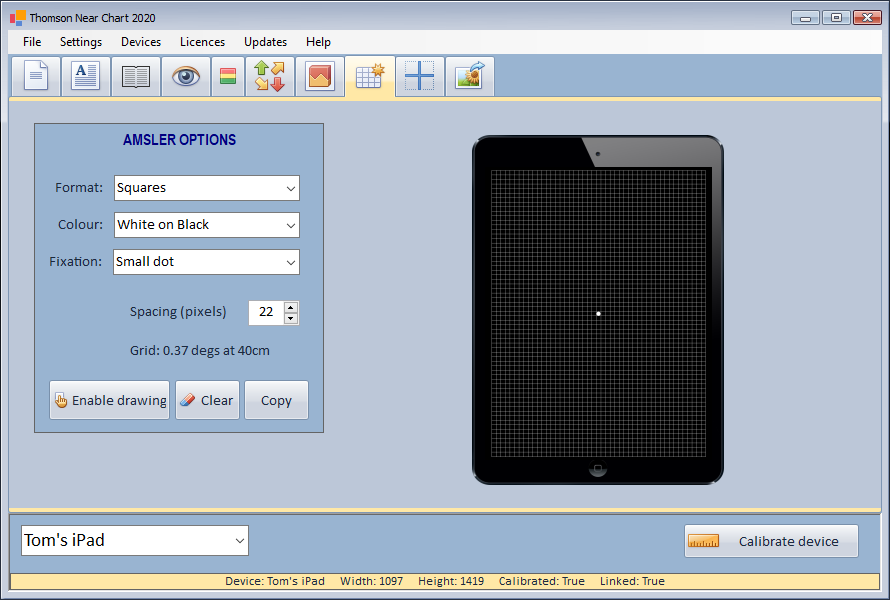Increase spacing pixels with up arrow

tap(291, 307)
